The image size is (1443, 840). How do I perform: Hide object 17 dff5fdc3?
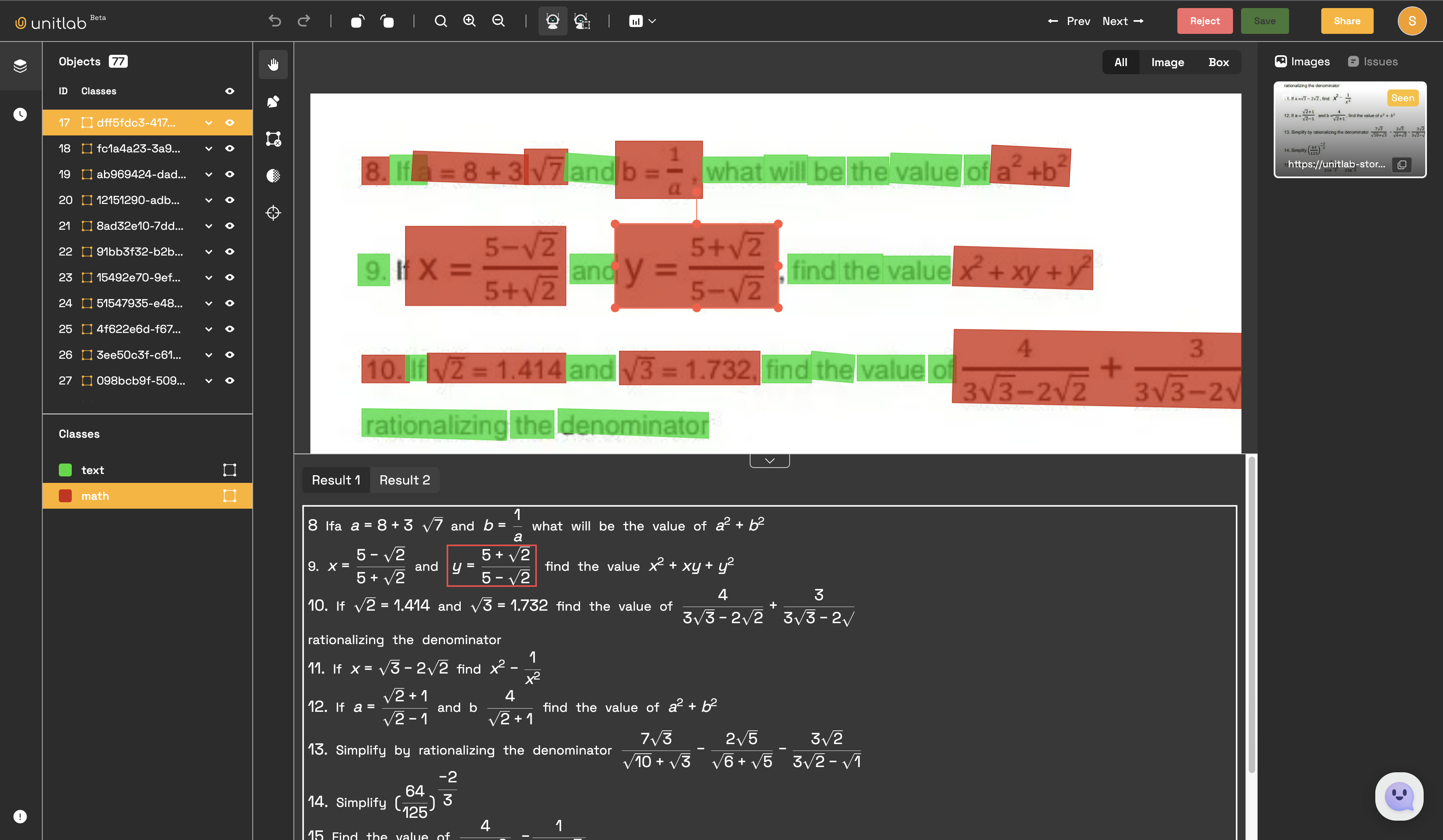[x=229, y=123]
